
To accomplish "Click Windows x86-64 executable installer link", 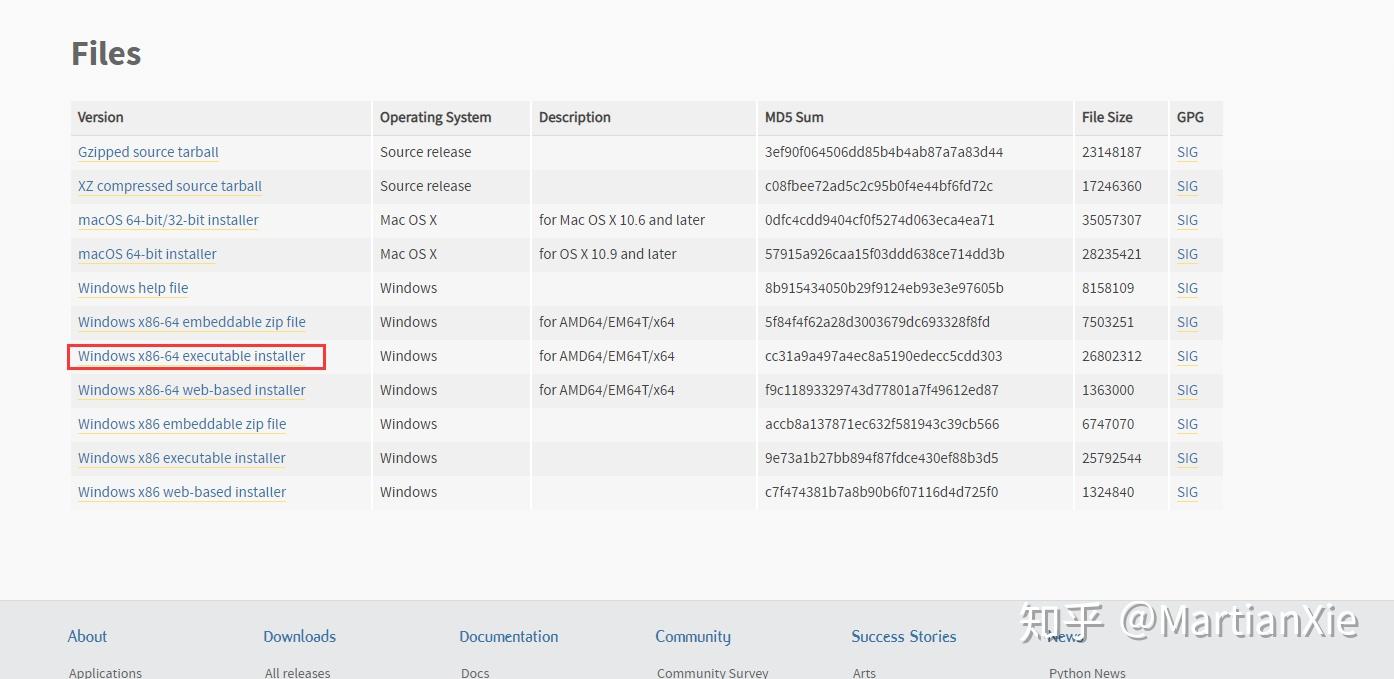I will 192,356.
